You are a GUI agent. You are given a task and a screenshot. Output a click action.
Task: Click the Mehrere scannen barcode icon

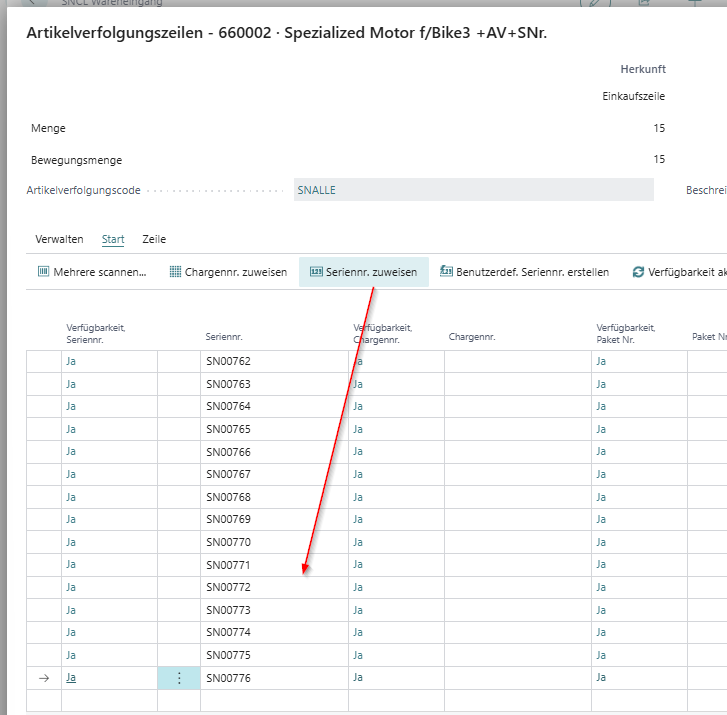click(43, 272)
